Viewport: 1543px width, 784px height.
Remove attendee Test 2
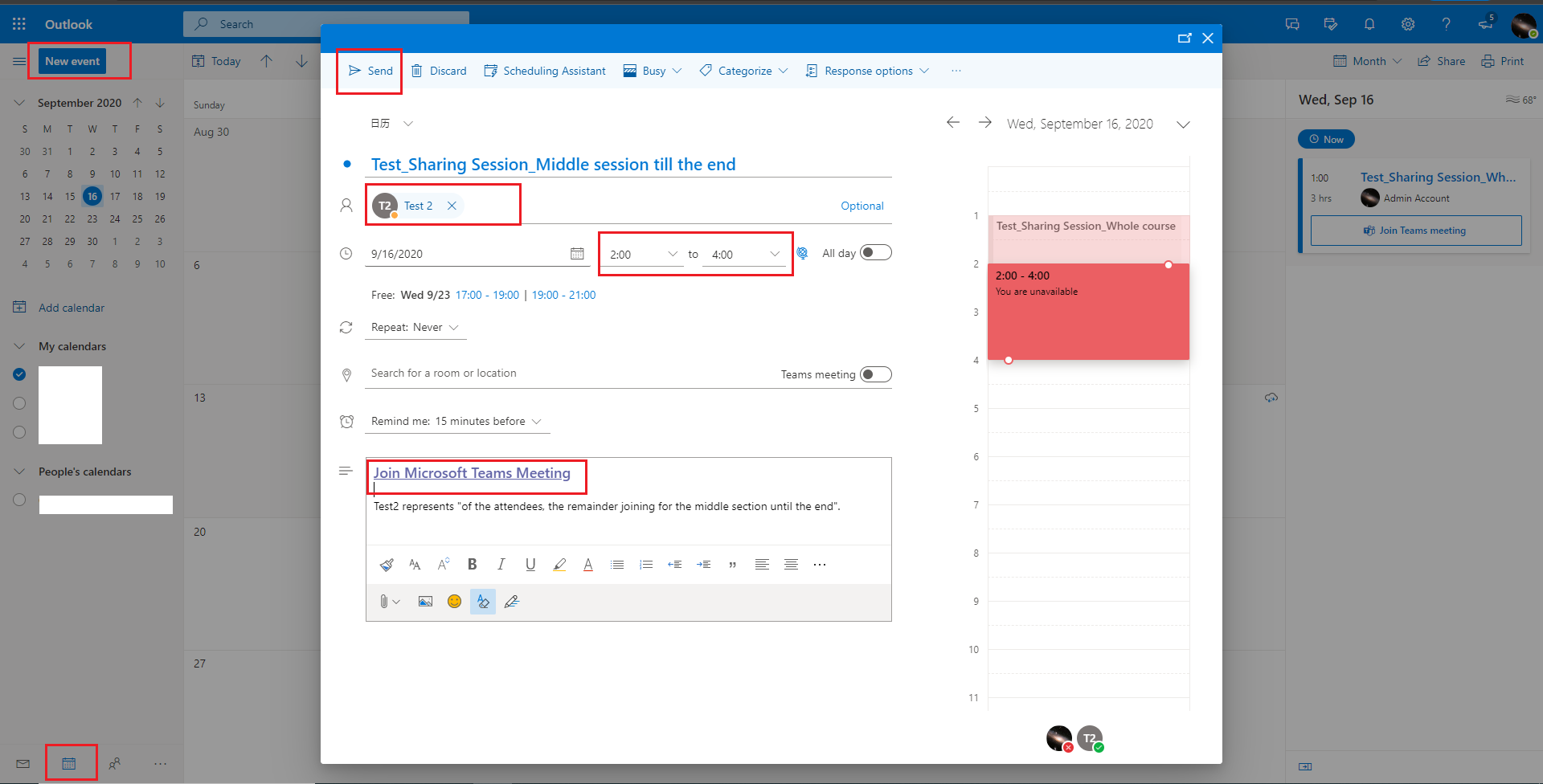(452, 206)
